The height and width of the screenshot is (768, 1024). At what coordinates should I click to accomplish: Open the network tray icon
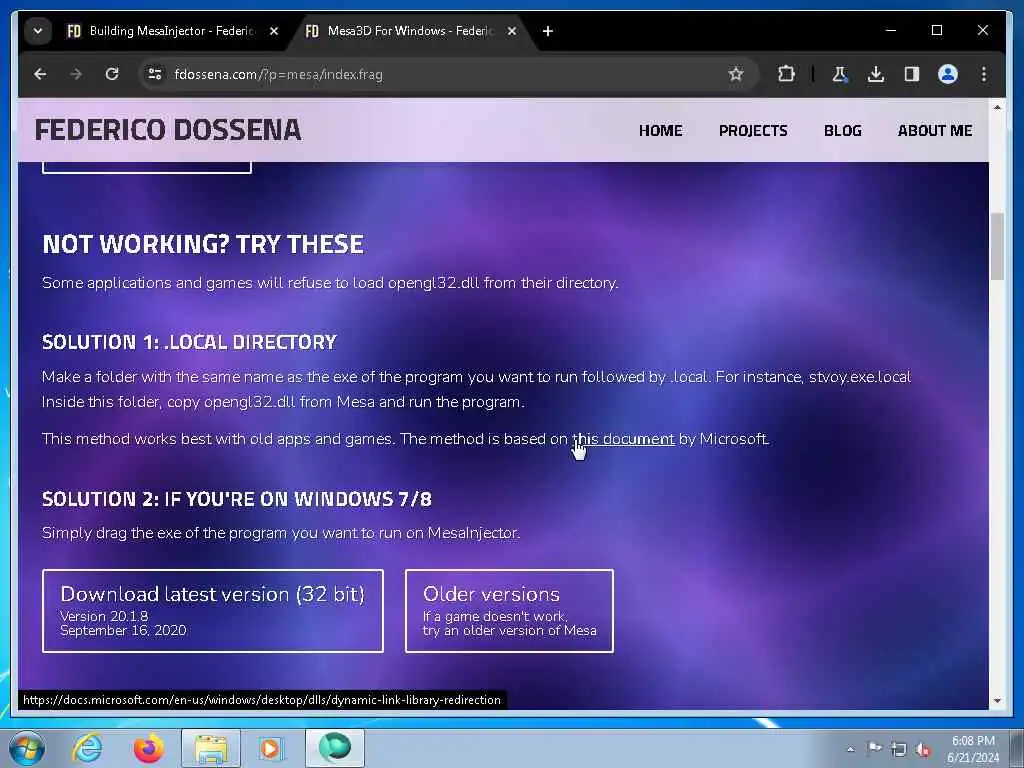click(899, 749)
